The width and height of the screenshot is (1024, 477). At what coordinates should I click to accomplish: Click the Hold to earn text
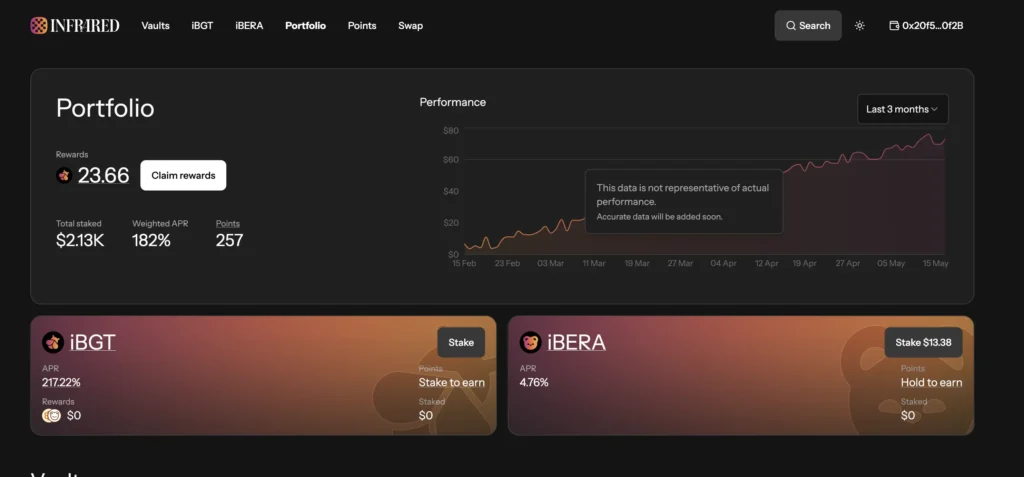pyautogui.click(x=931, y=382)
